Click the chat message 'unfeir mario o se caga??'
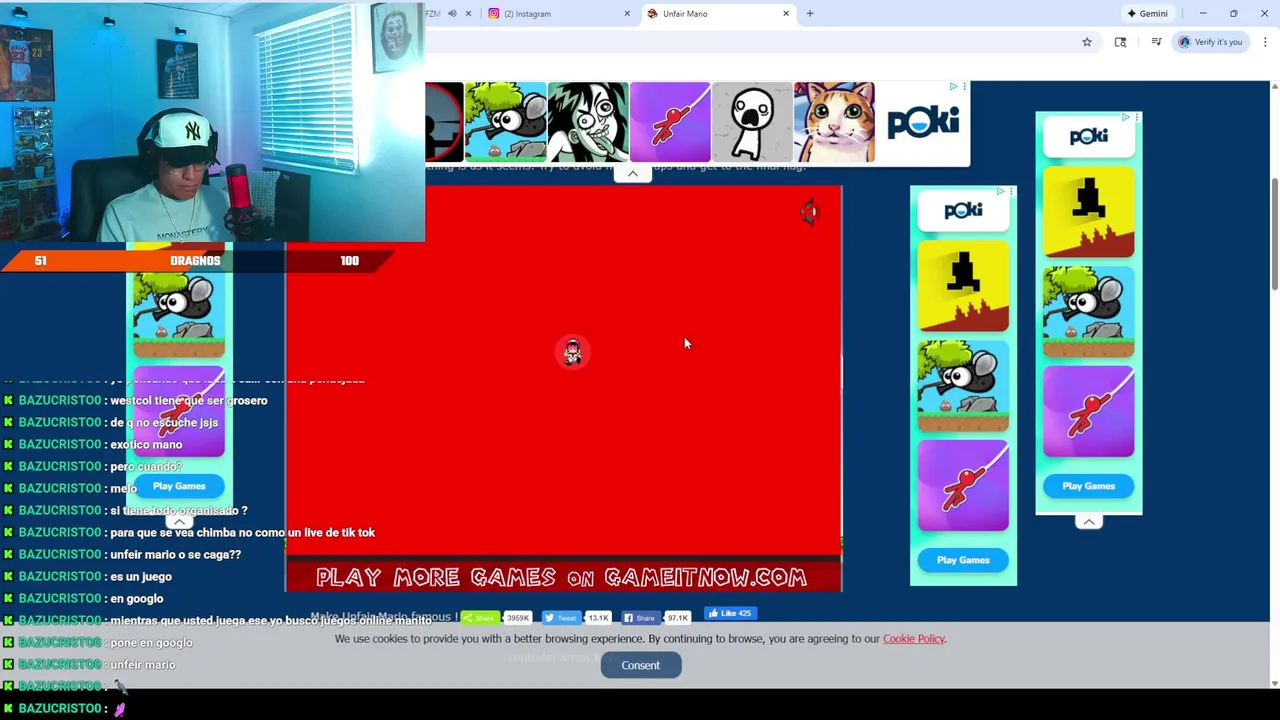 coord(175,554)
